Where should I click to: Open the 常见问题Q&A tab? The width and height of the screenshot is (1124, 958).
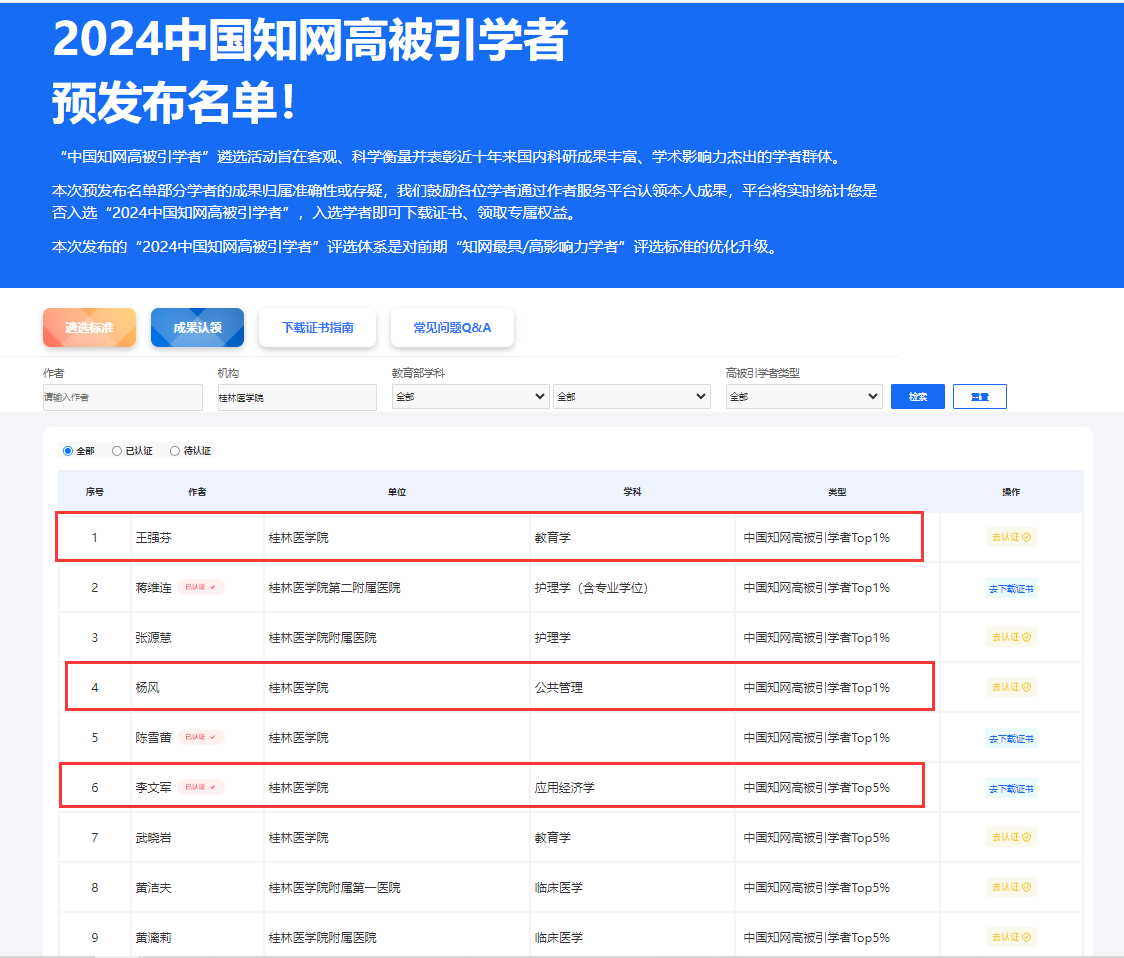tap(452, 328)
